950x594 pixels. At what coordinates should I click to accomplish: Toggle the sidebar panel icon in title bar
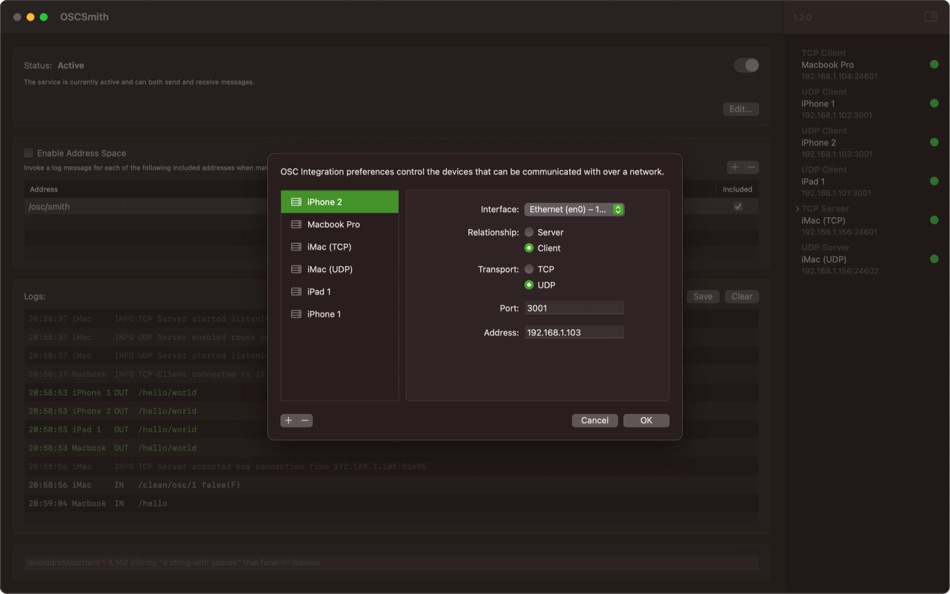931,17
